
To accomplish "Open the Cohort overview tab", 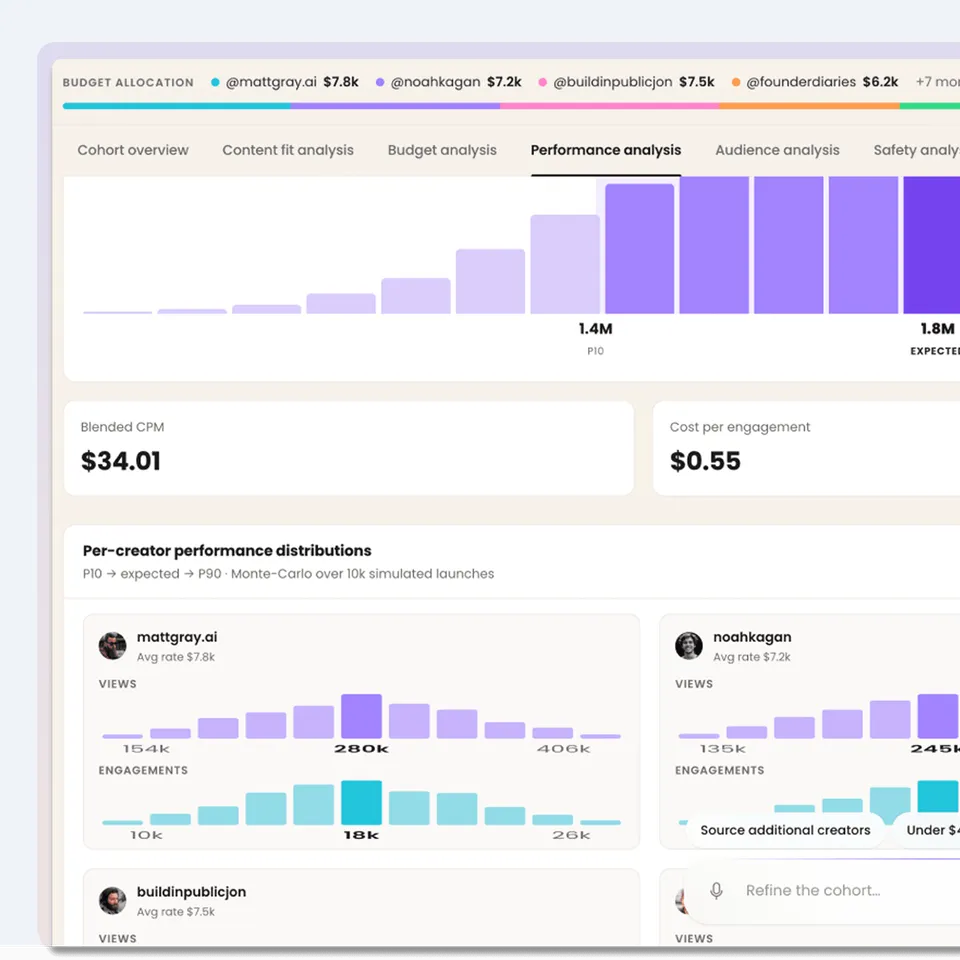I will point(133,150).
